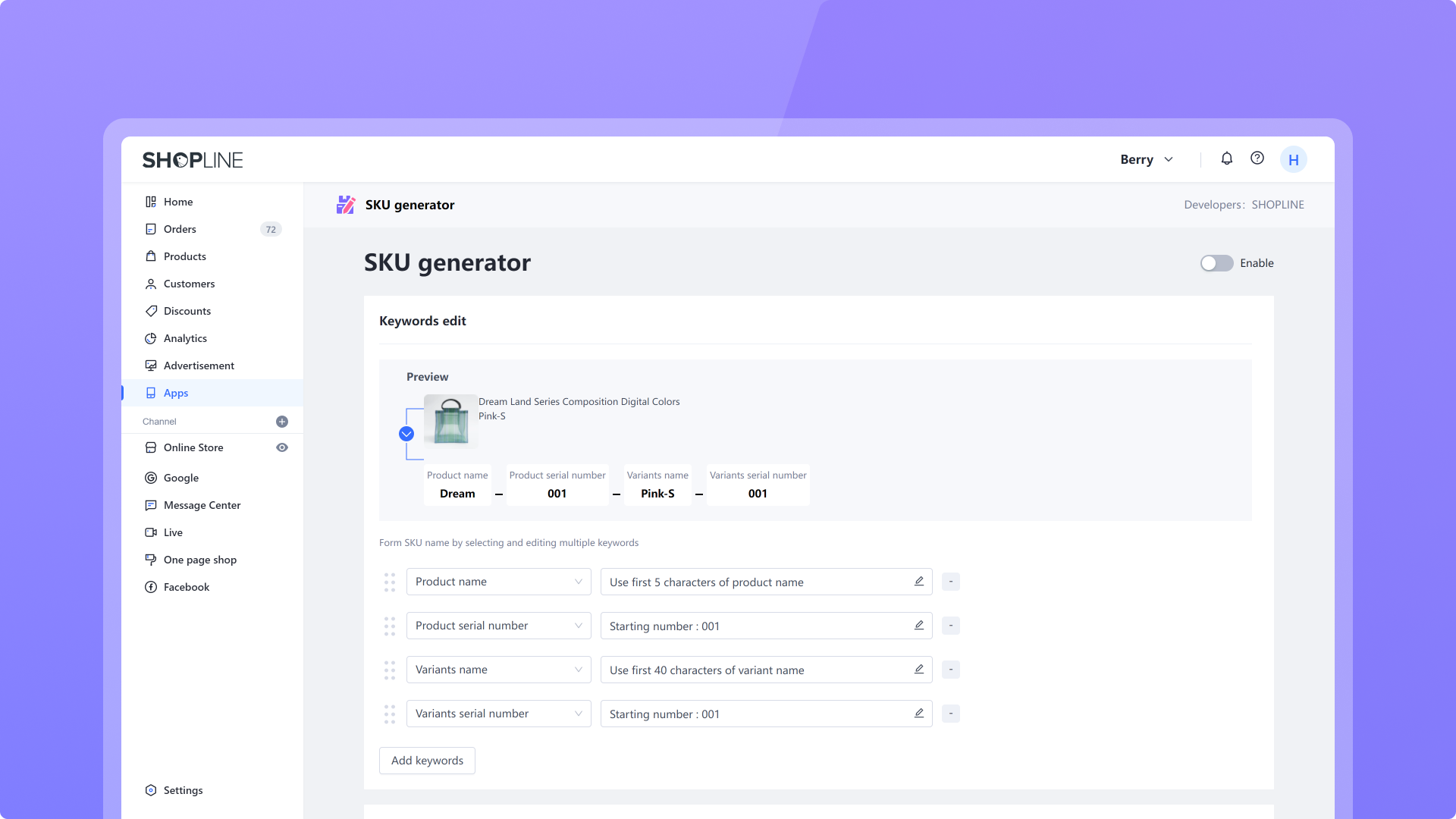Image resolution: width=1456 pixels, height=819 pixels.
Task: Open Settings at the sidebar bottom
Action: [183, 790]
